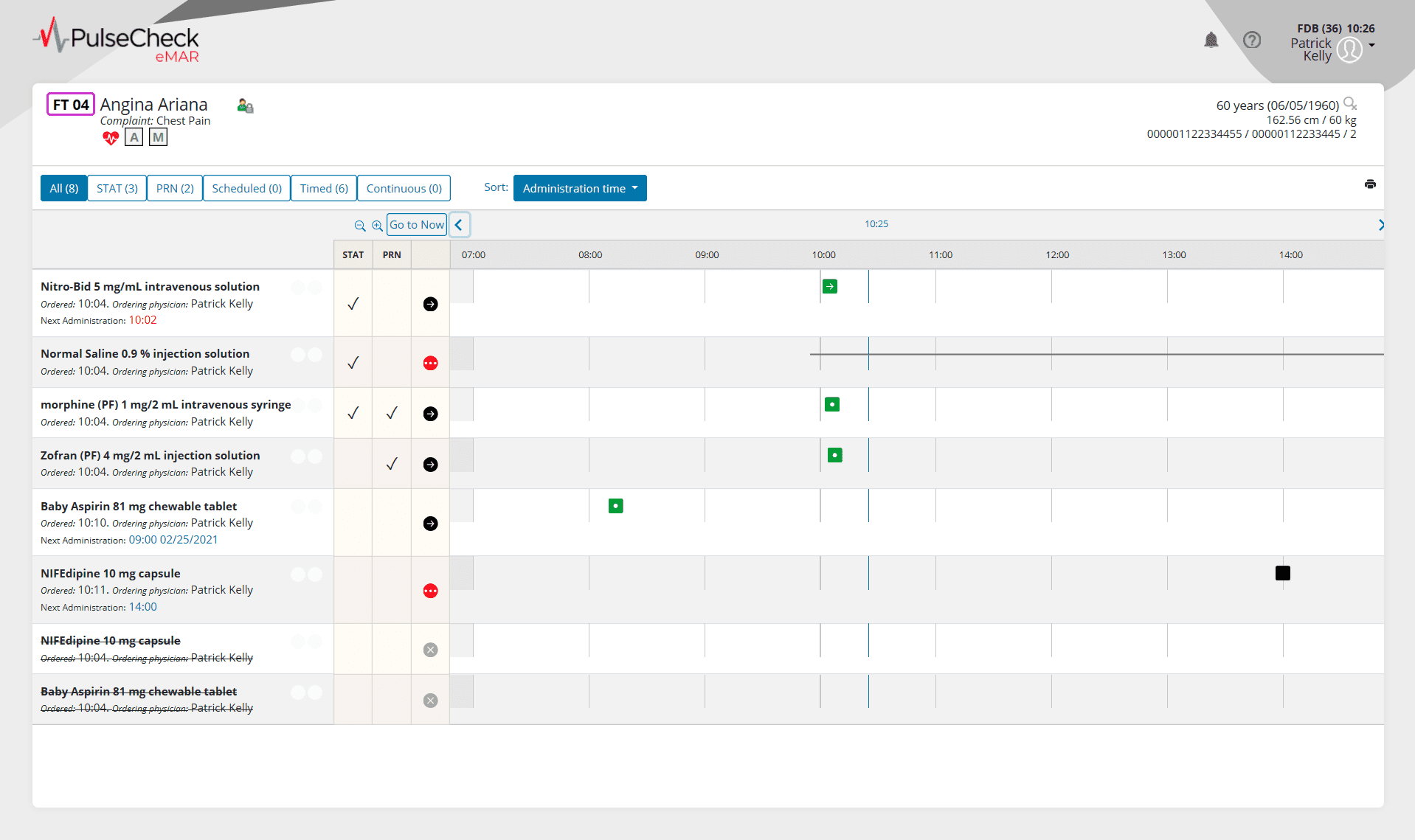This screenshot has height=840, width=1415.
Task: Select the Continuous (0) filter tab
Action: click(x=404, y=188)
